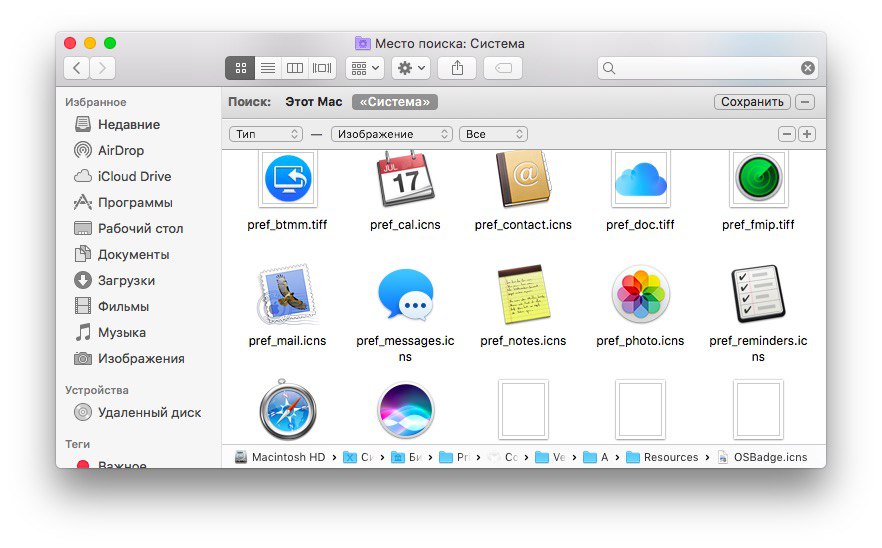This screenshot has width=882, height=548.
Task: Switch to column view mode
Action: click(295, 68)
